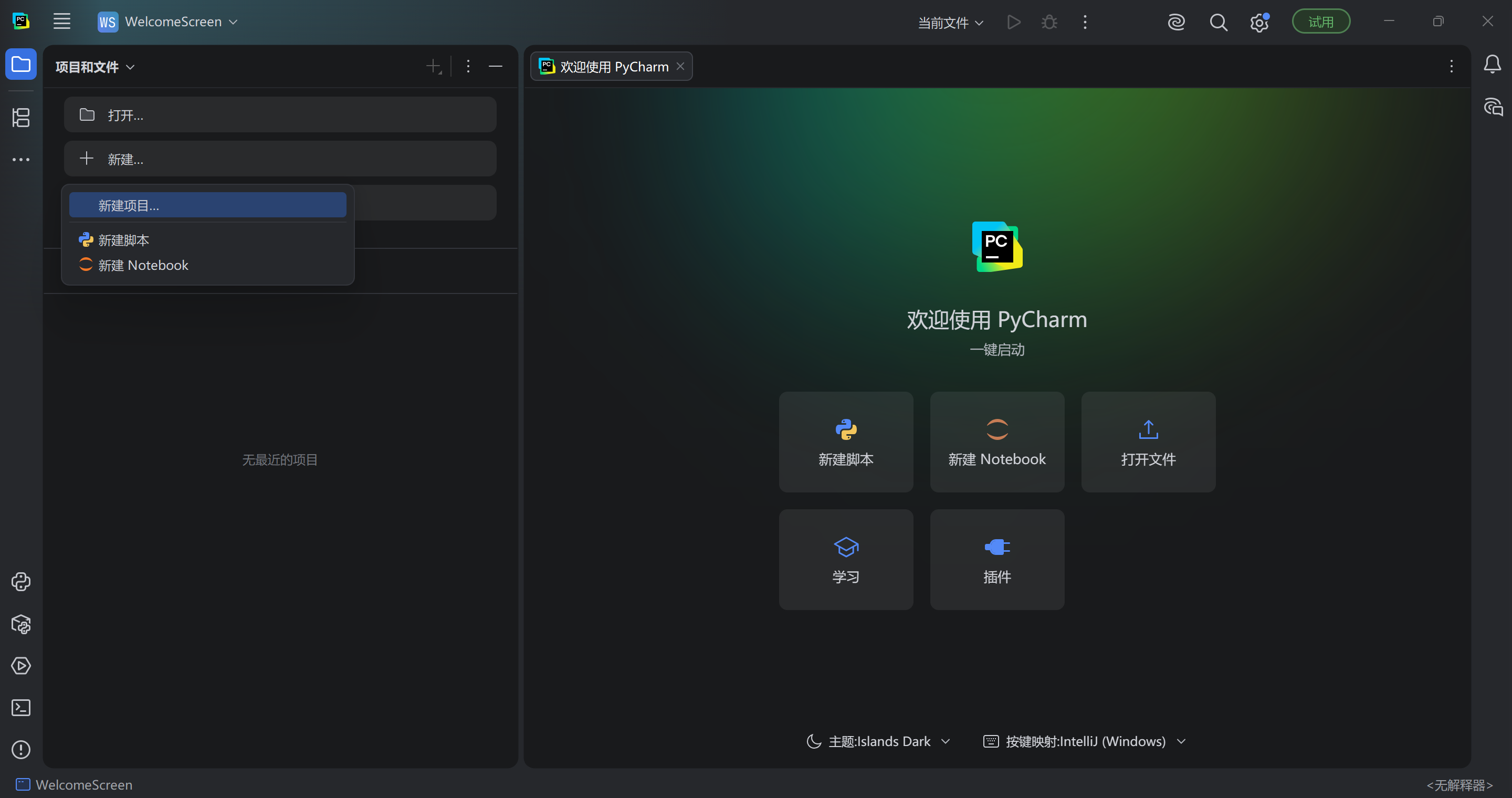Click the 试用 trial button
Viewport: 1512px width, 798px height.
coord(1321,22)
